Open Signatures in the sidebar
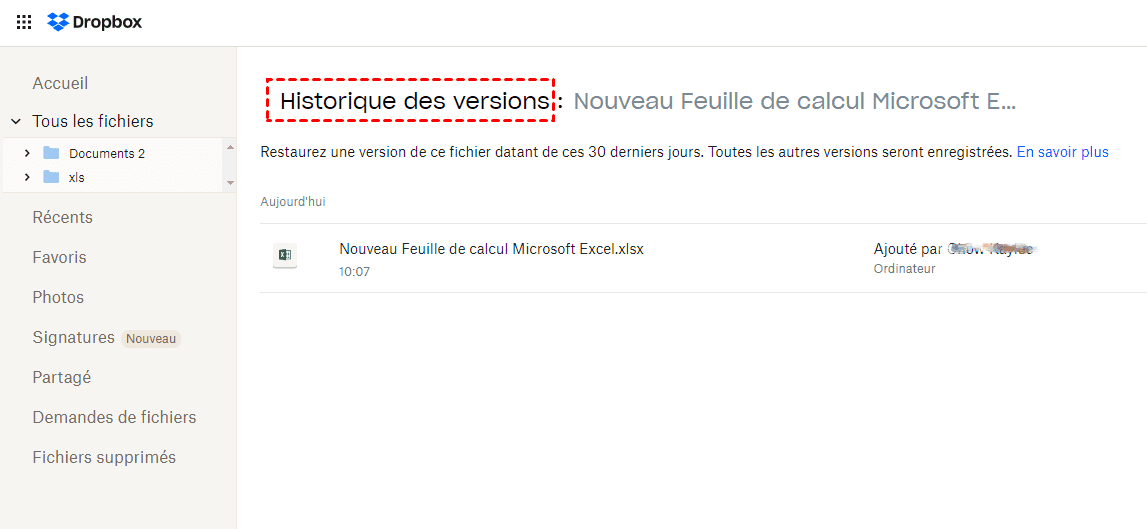 [73, 338]
